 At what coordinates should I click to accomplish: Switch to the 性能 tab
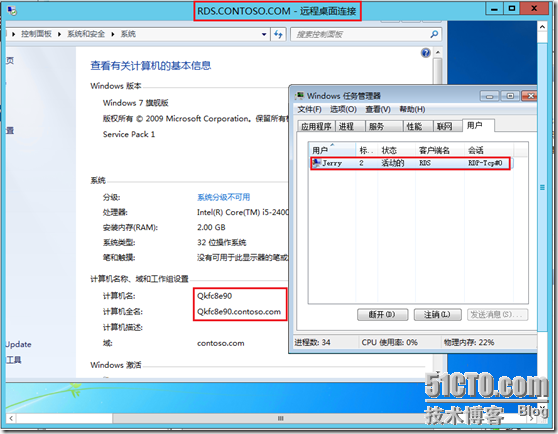[x=418, y=126]
